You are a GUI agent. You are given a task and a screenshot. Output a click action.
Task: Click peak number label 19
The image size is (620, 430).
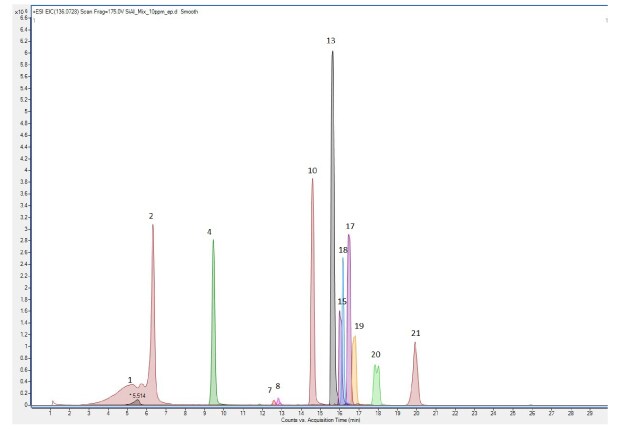tap(359, 326)
